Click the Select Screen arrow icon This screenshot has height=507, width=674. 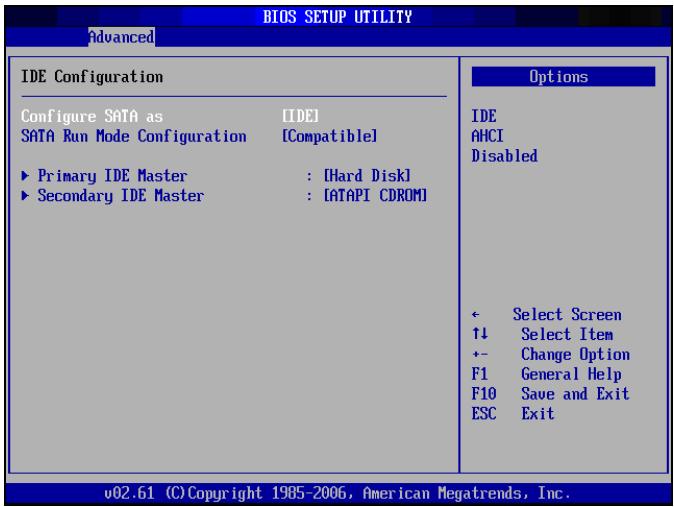pyautogui.click(x=475, y=315)
